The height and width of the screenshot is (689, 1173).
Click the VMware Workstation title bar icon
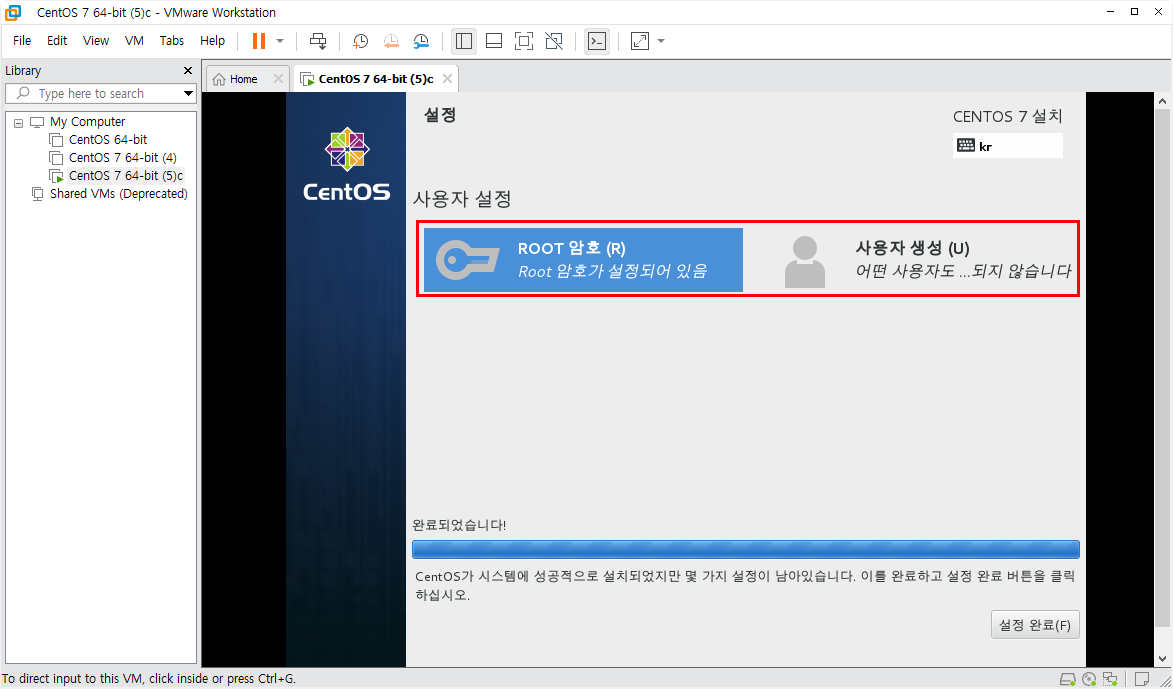(x=13, y=12)
